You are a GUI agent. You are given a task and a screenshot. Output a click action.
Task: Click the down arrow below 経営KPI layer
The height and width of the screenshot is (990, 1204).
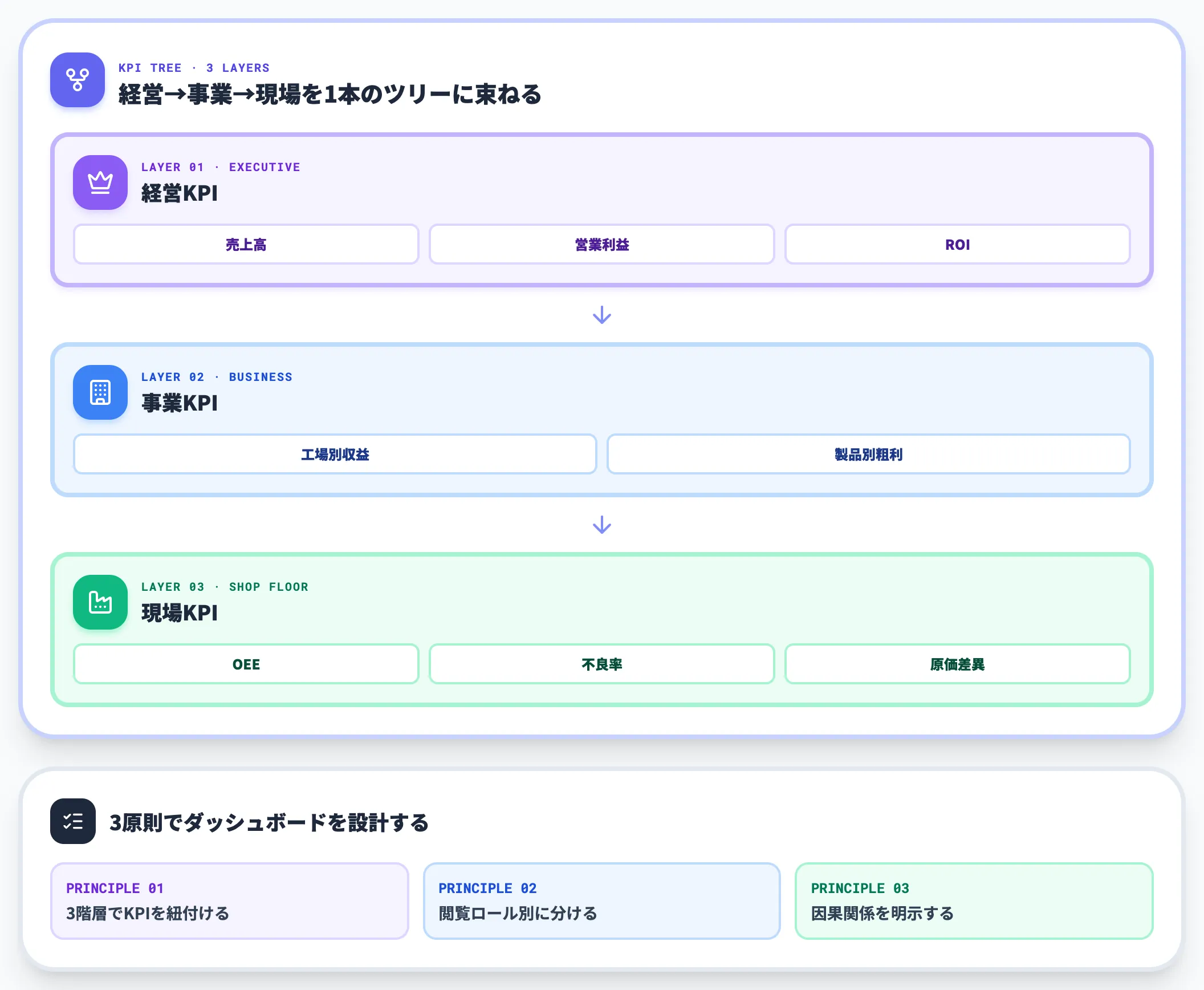pos(602,315)
